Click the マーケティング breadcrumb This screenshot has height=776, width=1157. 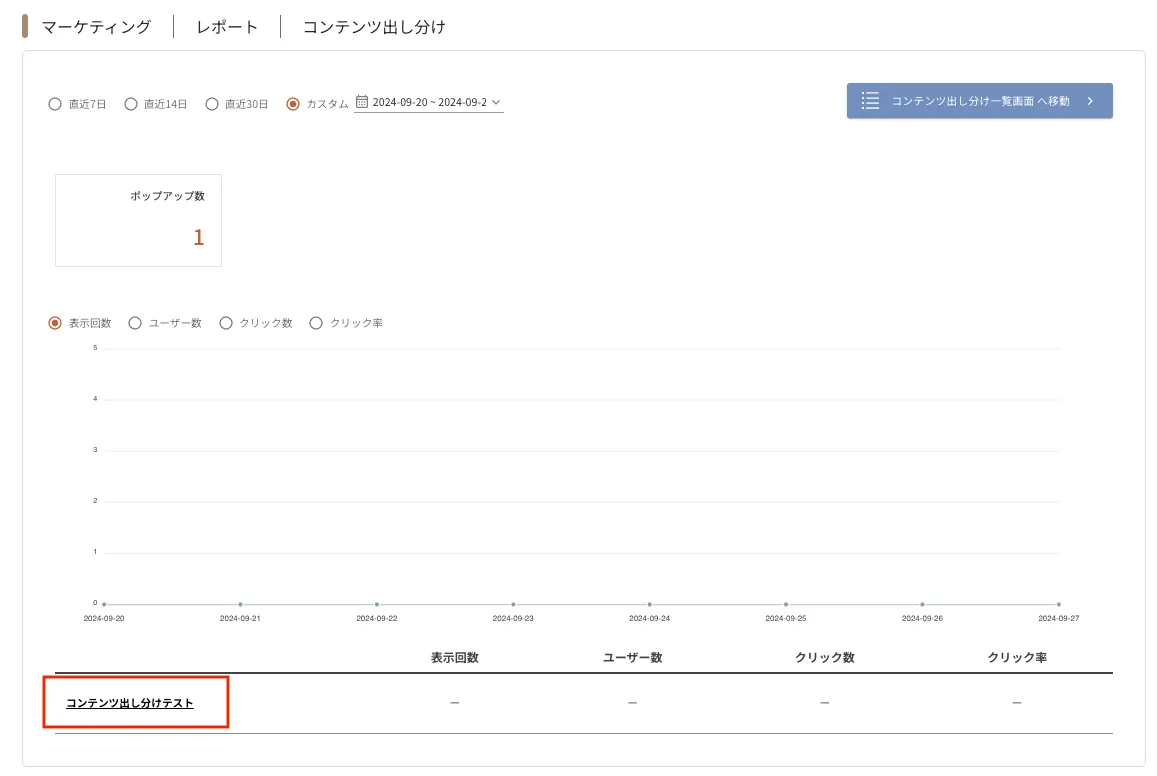96,27
